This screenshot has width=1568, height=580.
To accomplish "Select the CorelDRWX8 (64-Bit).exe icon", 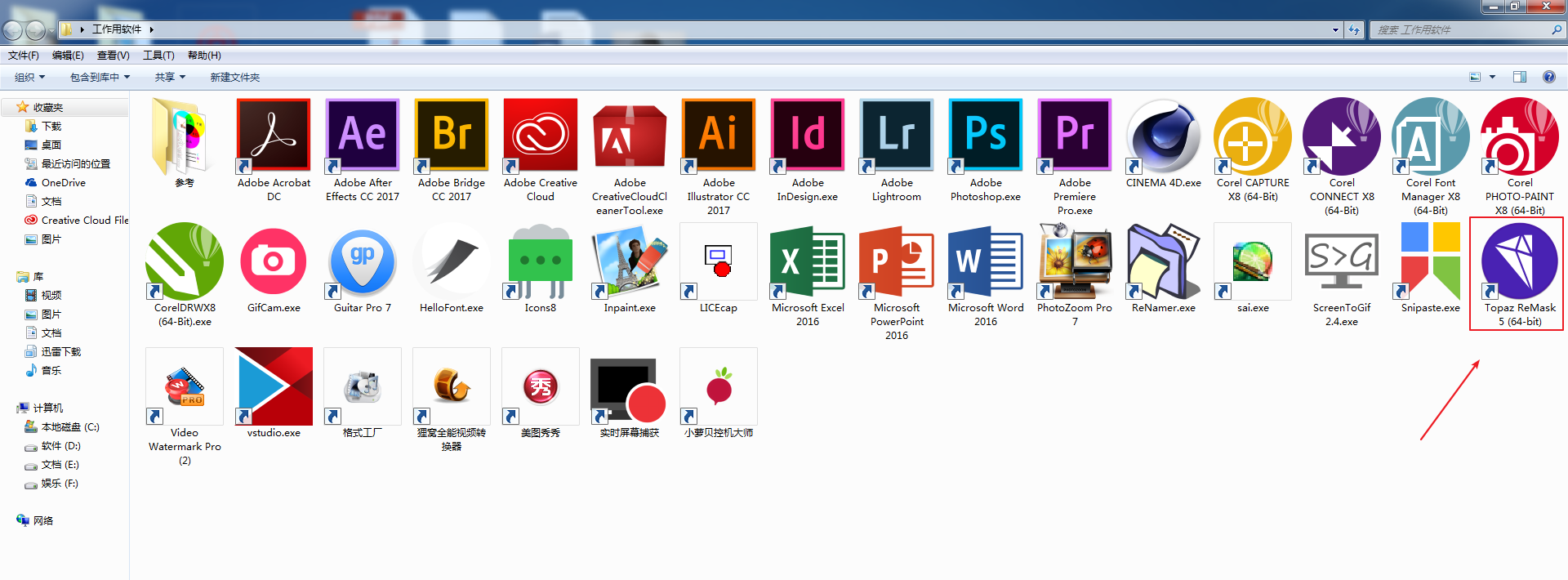I will pos(185,261).
